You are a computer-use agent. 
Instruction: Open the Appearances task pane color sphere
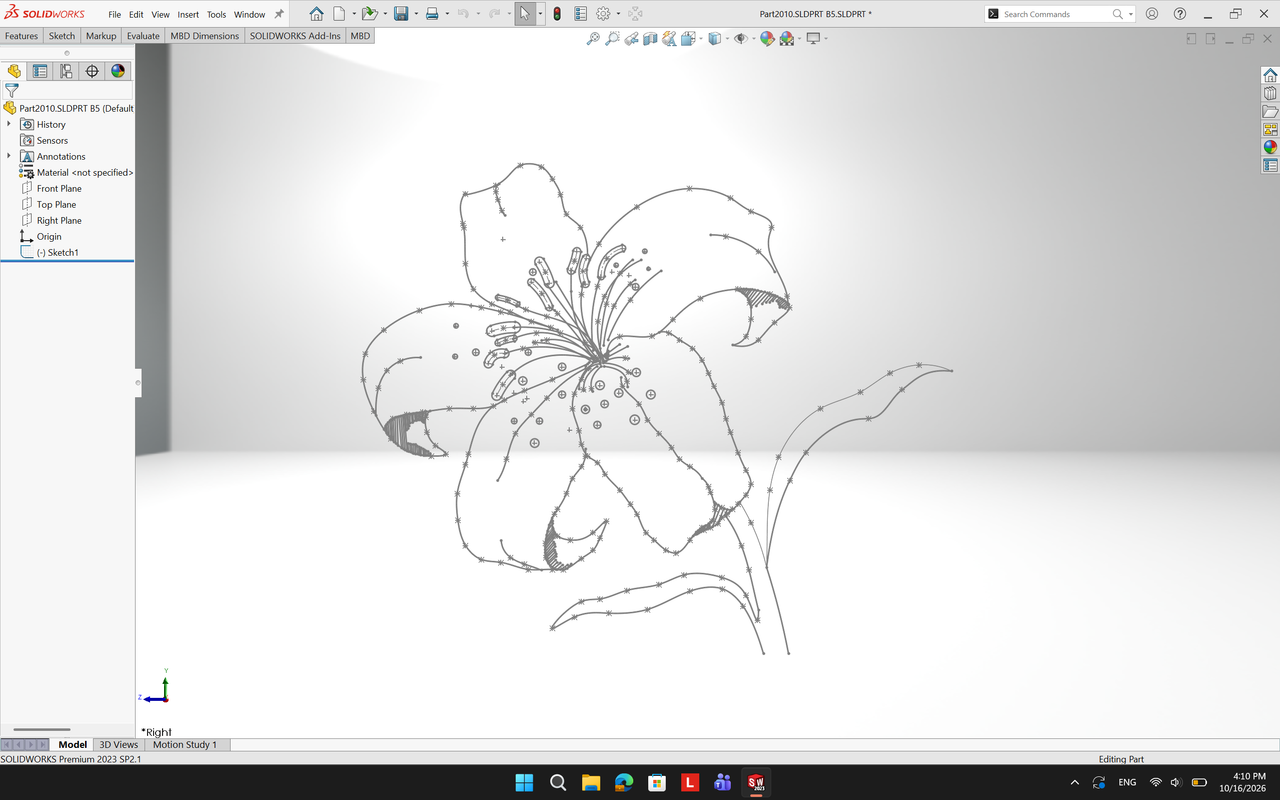[1270, 147]
